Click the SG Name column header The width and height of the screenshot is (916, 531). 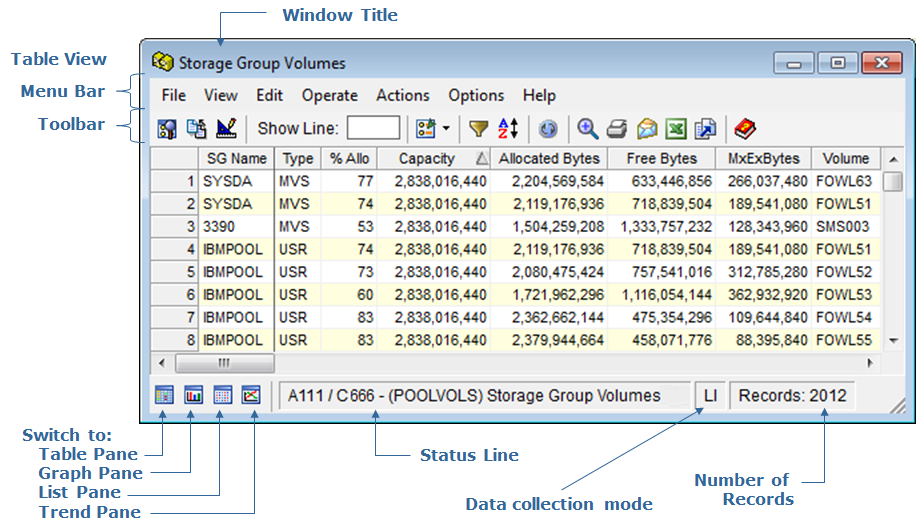[236, 158]
